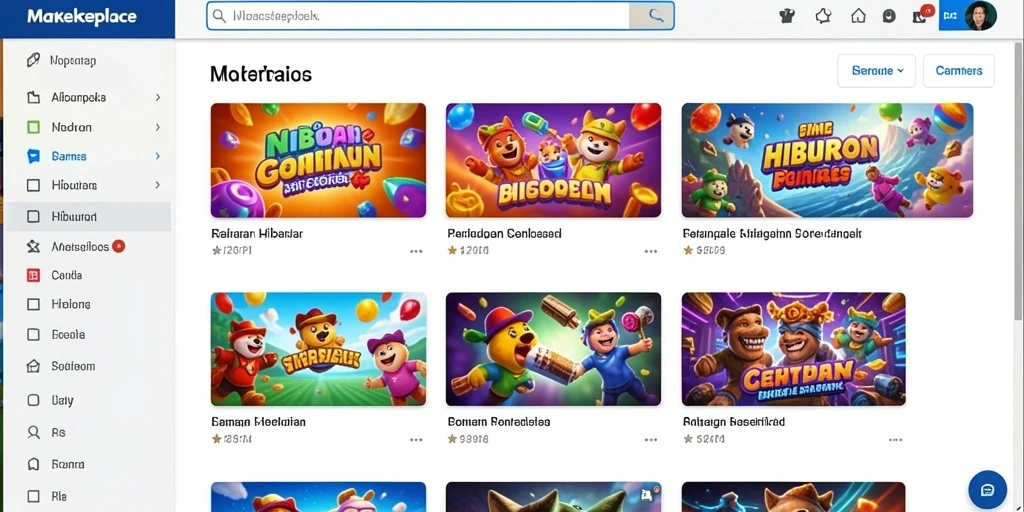Viewport: 1024px width, 512px height.
Task: Select the highlighted Hibuuron sidebar row
Action: (x=88, y=216)
